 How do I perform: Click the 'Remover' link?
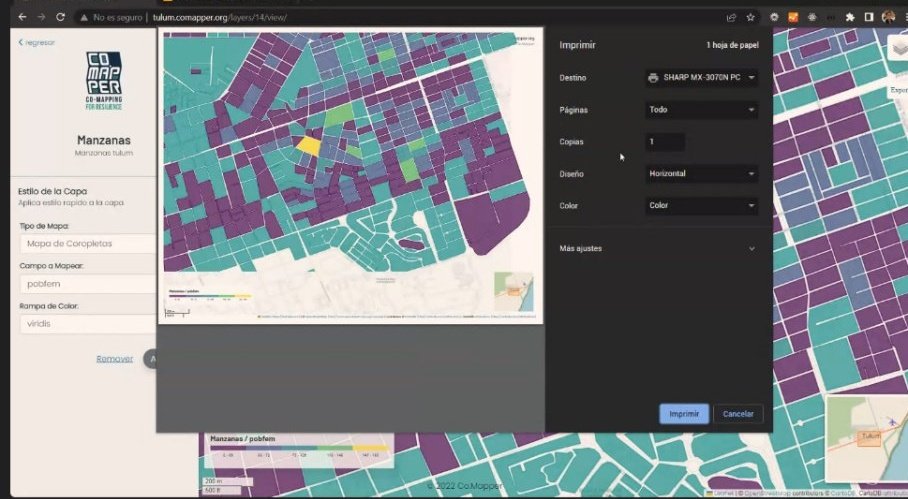pyautogui.click(x=115, y=359)
